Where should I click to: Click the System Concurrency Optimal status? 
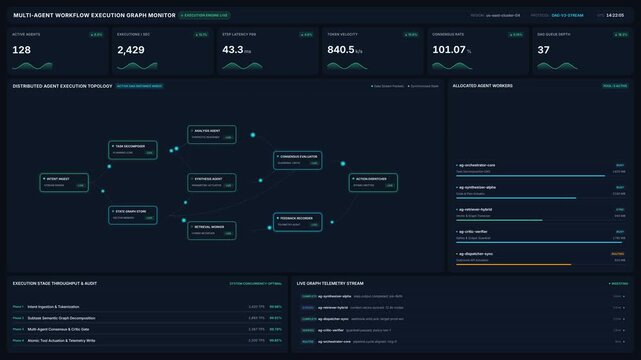tap(256, 284)
